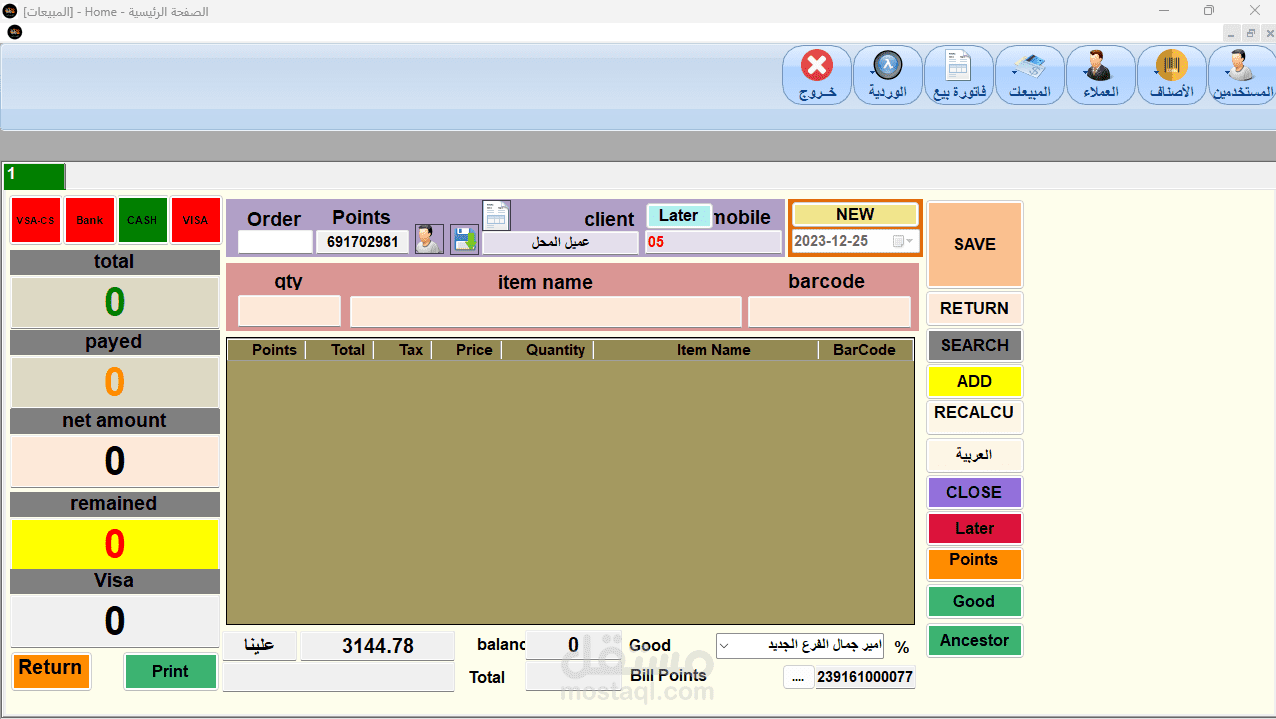
Task: Click the purple CLOSE button
Action: 975,492
